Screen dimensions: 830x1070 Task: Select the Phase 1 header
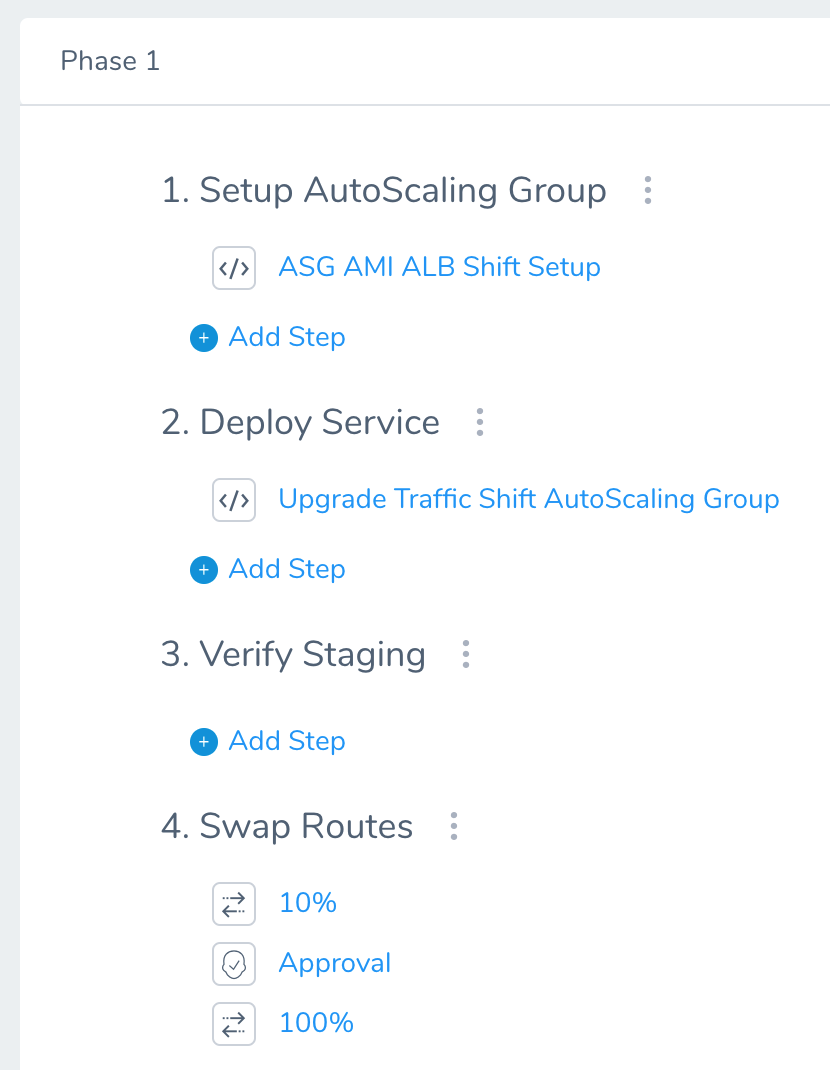[x=110, y=61]
